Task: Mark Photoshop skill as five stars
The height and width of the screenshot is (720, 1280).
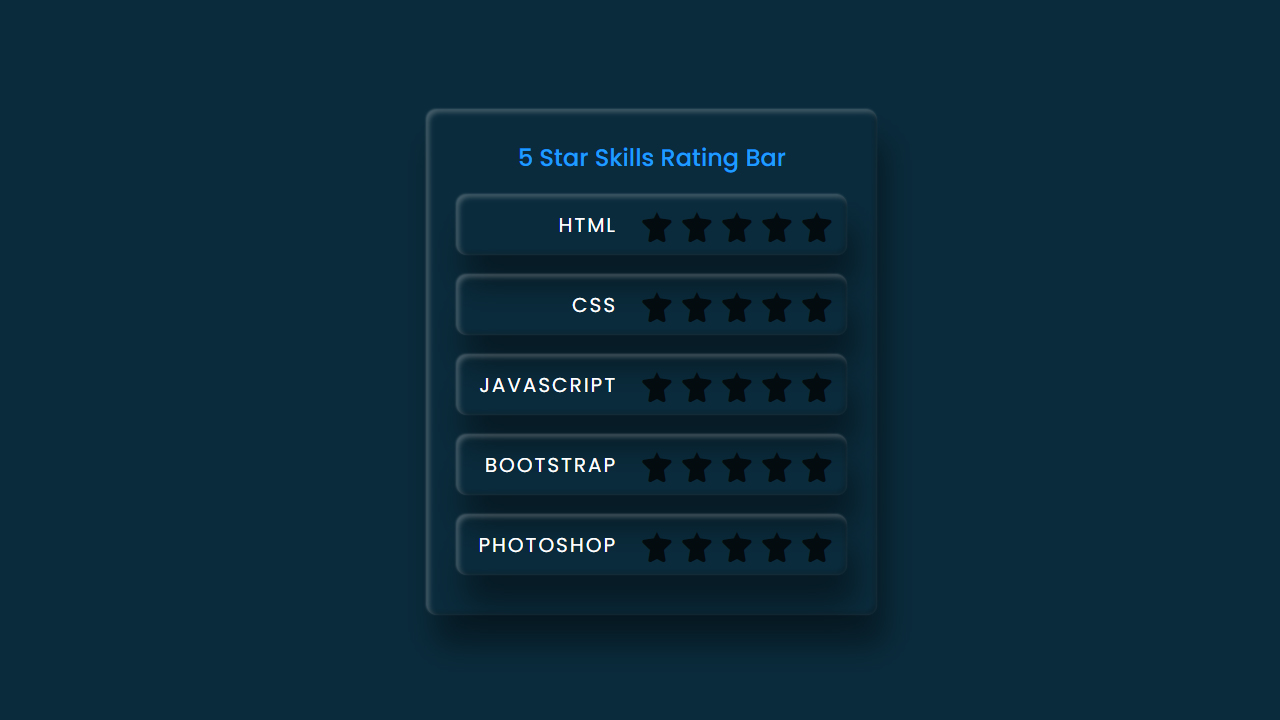Action: coord(817,547)
